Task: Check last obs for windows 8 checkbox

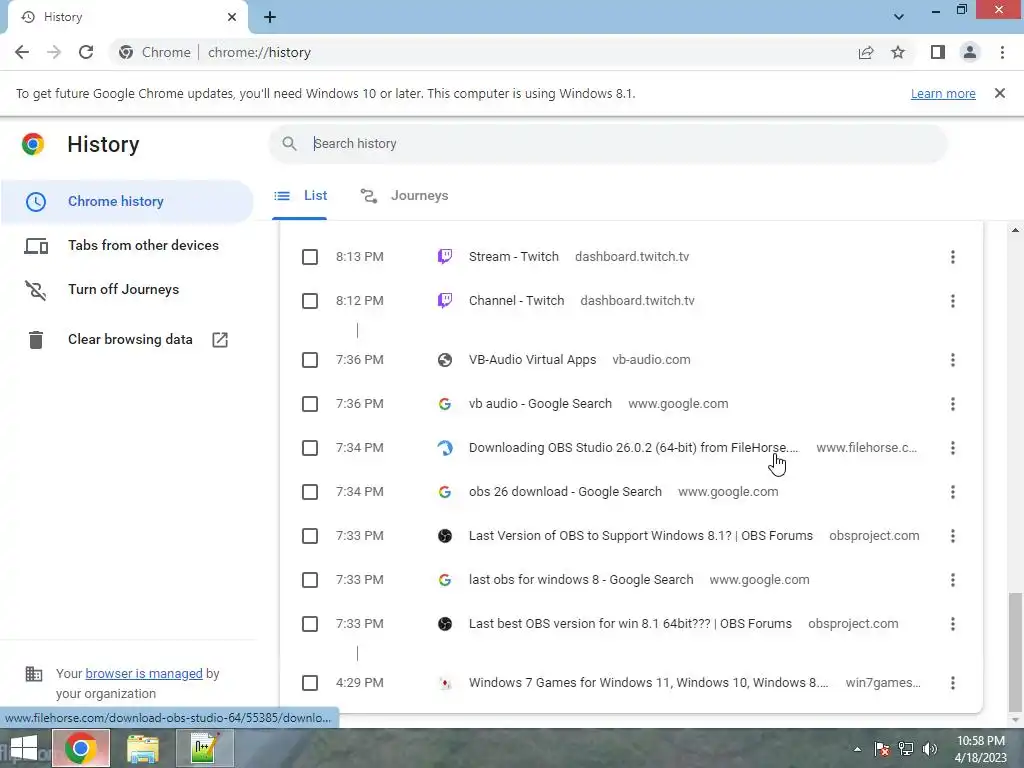Action: pos(310,580)
